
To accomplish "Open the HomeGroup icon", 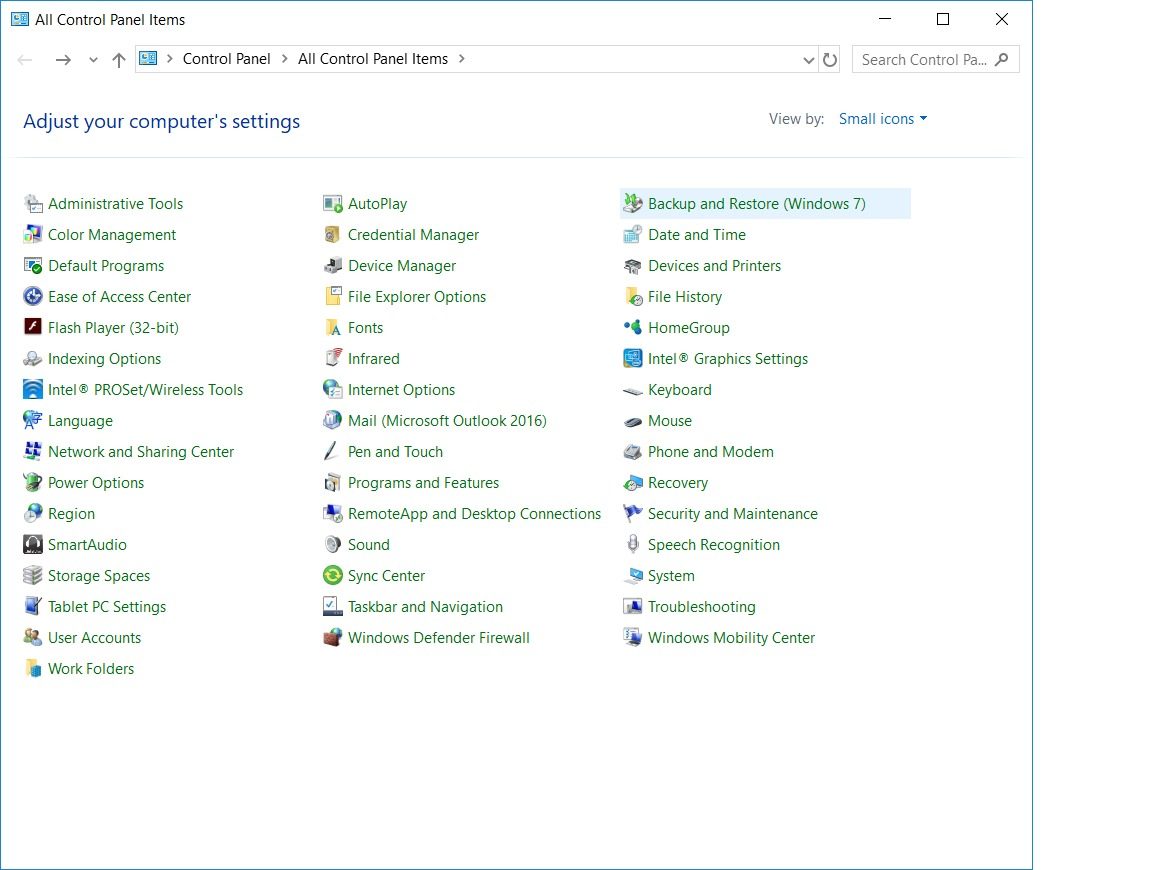I will [633, 327].
